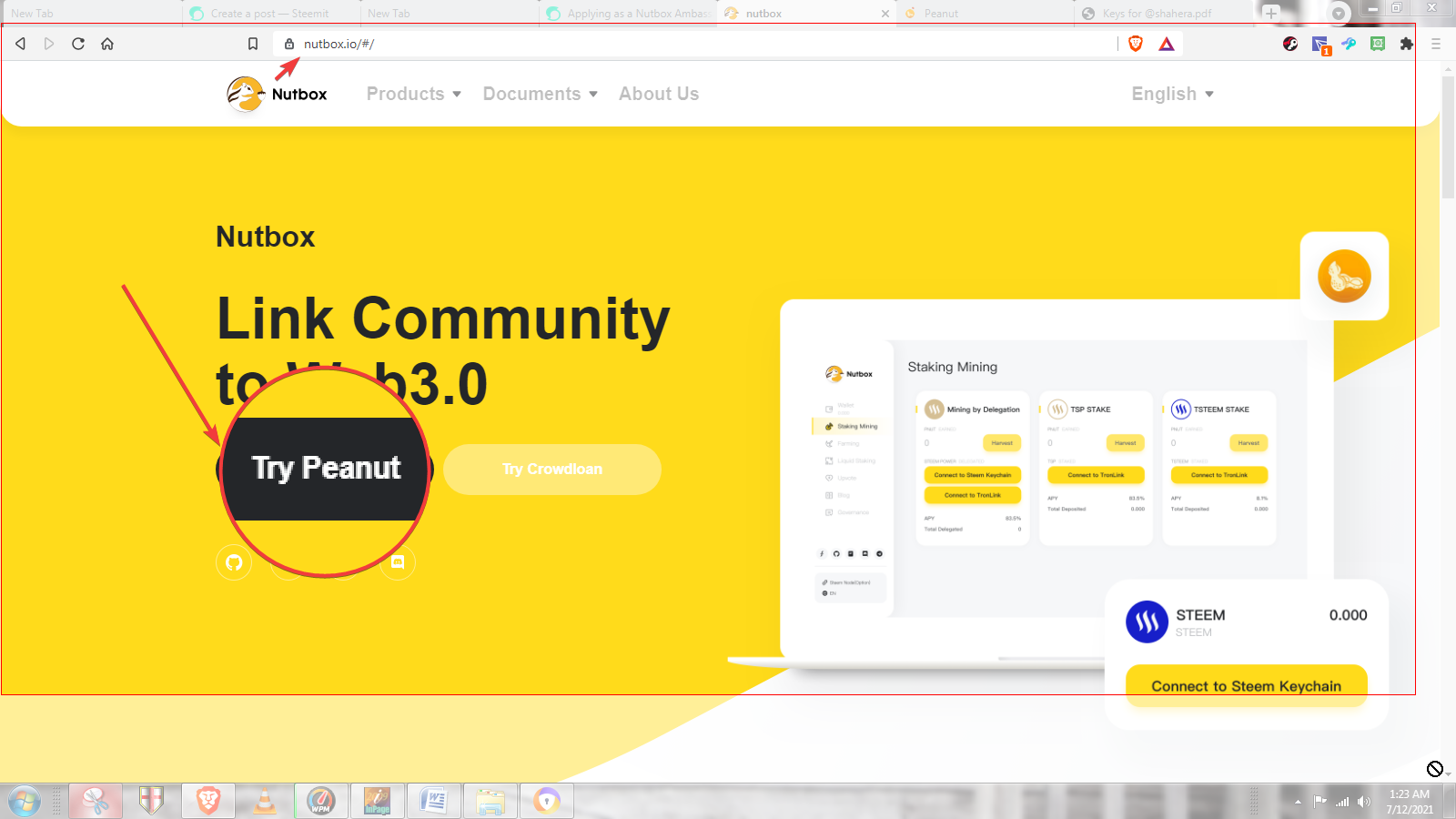Open Brave Rewards triangle icon
This screenshot has height=819, width=1456.
[x=1167, y=44]
